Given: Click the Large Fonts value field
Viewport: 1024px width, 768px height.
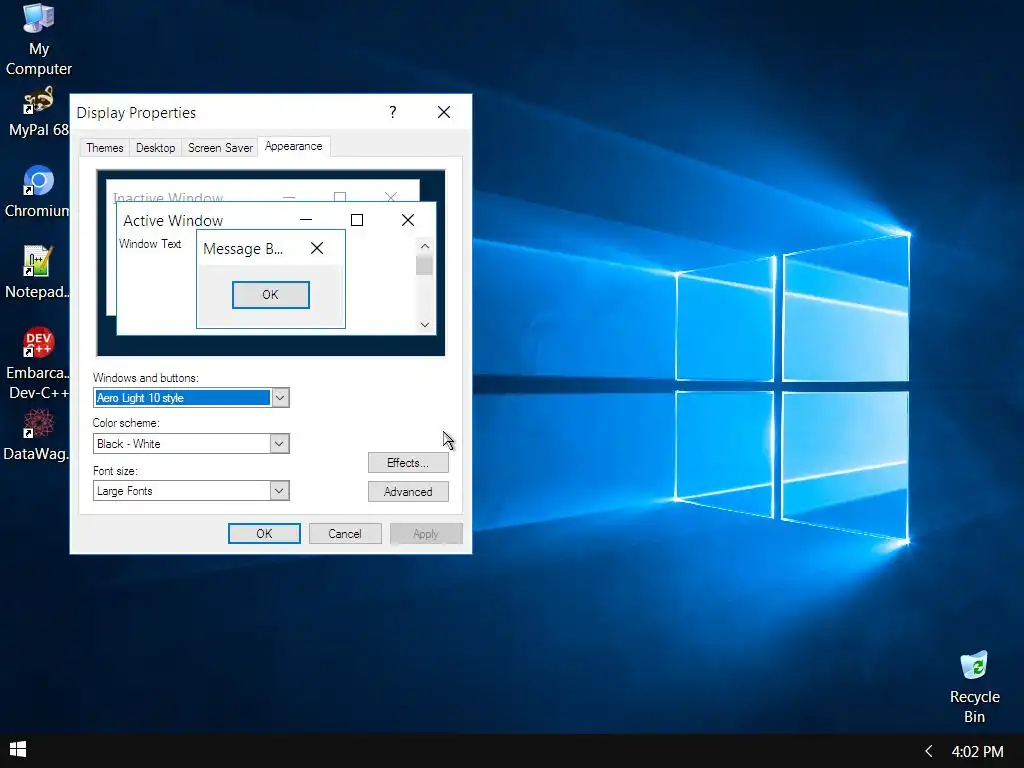Looking at the screenshot, I should pos(182,491).
